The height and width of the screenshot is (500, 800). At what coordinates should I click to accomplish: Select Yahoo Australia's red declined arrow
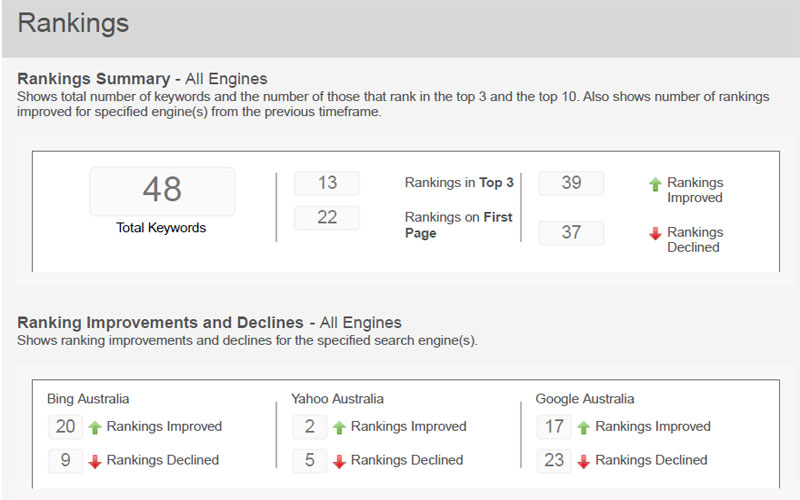[x=339, y=461]
